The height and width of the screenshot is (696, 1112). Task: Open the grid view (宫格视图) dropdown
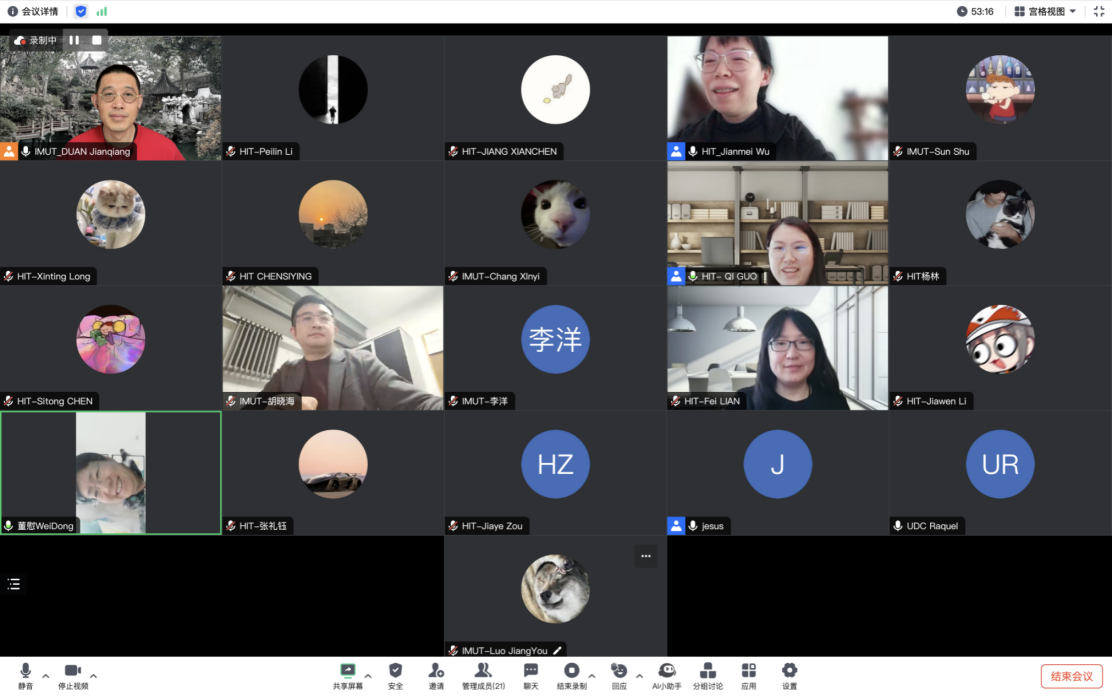[1045, 11]
